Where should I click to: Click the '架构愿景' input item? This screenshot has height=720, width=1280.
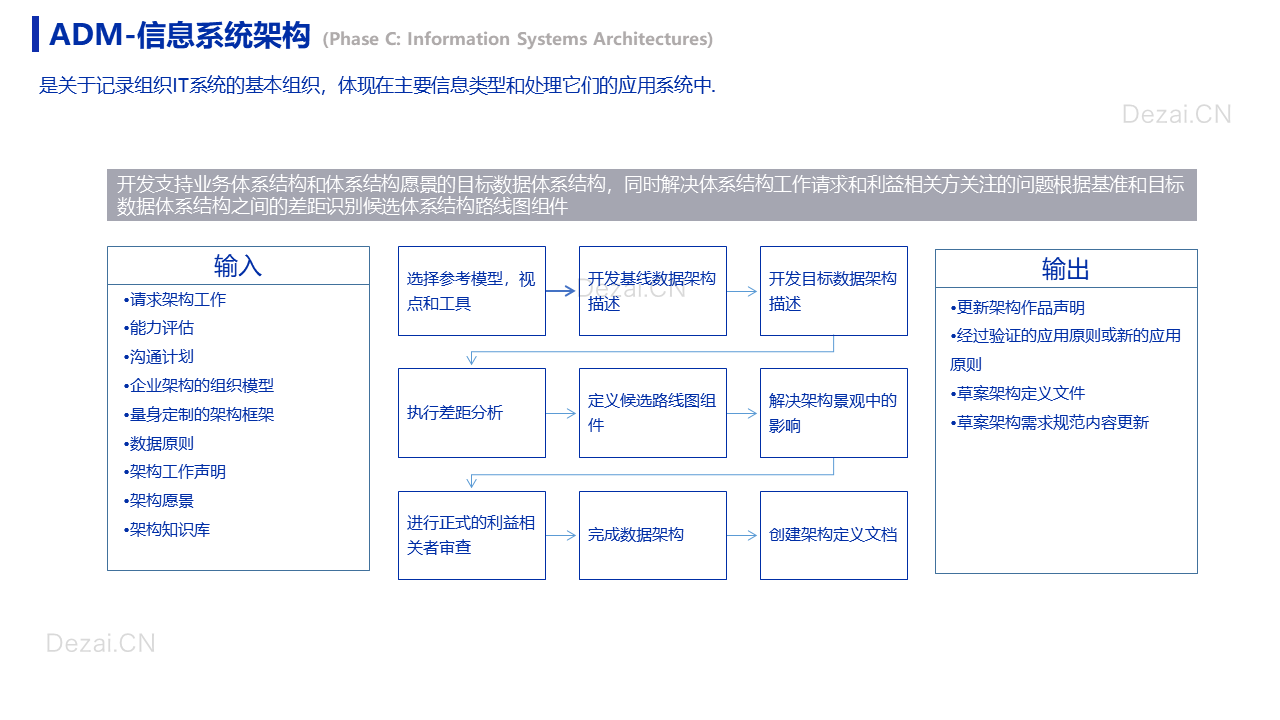point(159,501)
